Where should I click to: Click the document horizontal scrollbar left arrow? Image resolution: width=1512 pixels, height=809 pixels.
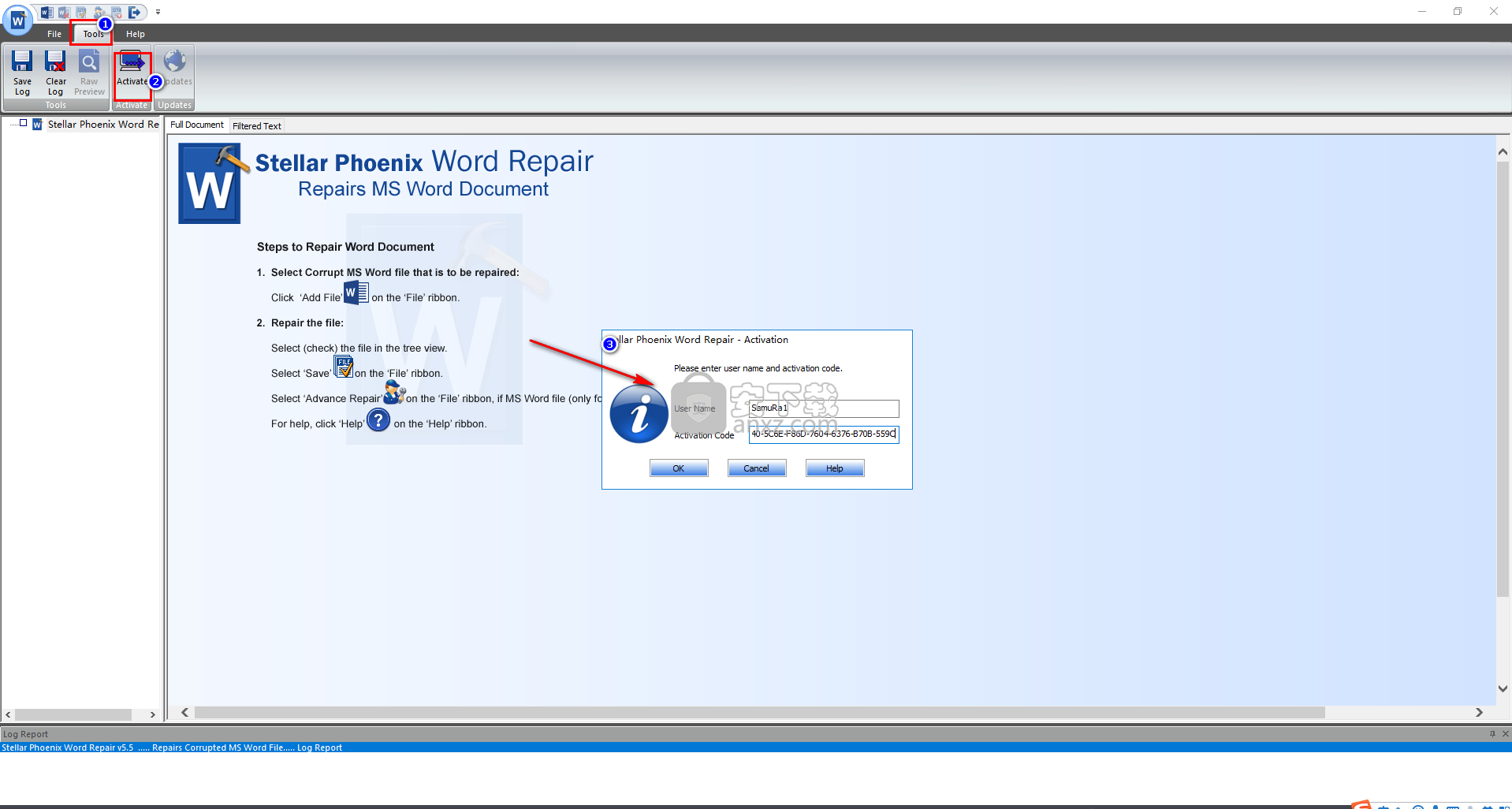click(184, 712)
